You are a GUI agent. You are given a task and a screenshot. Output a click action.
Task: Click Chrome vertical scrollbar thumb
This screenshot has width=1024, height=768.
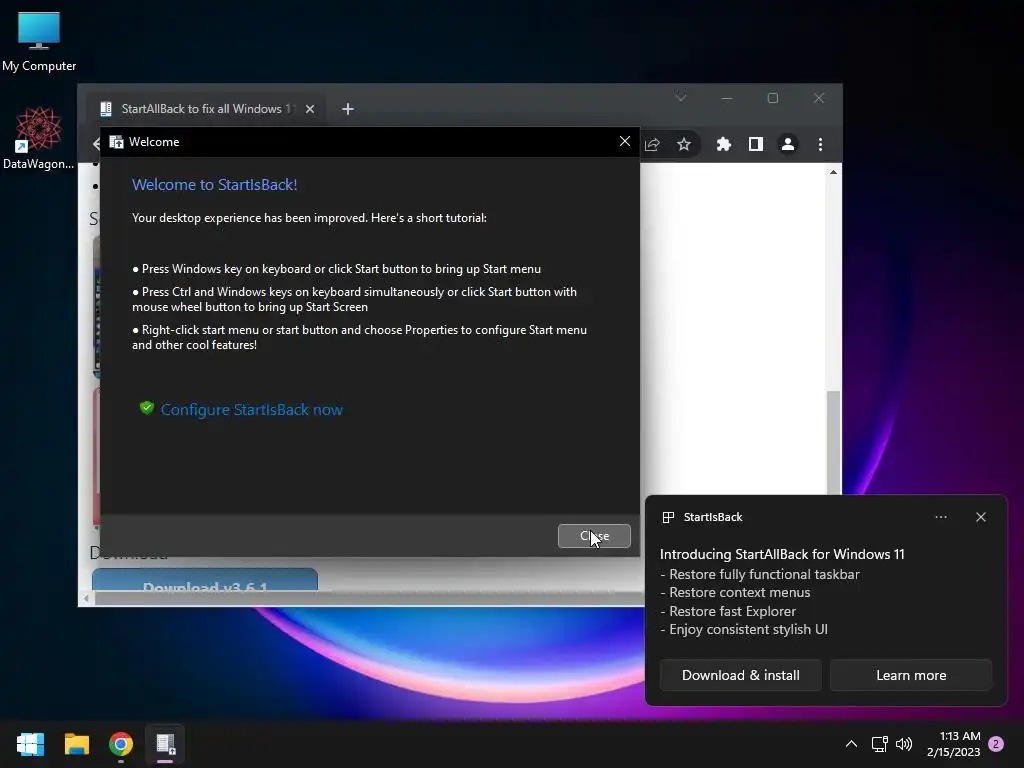pos(833,441)
